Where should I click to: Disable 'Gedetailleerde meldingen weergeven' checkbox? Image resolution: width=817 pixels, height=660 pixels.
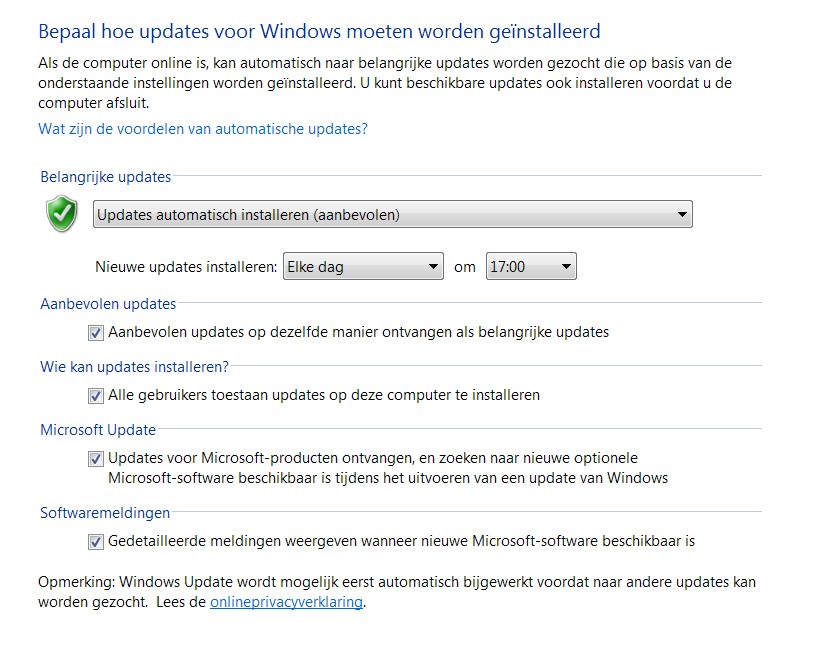pyautogui.click(x=95, y=542)
